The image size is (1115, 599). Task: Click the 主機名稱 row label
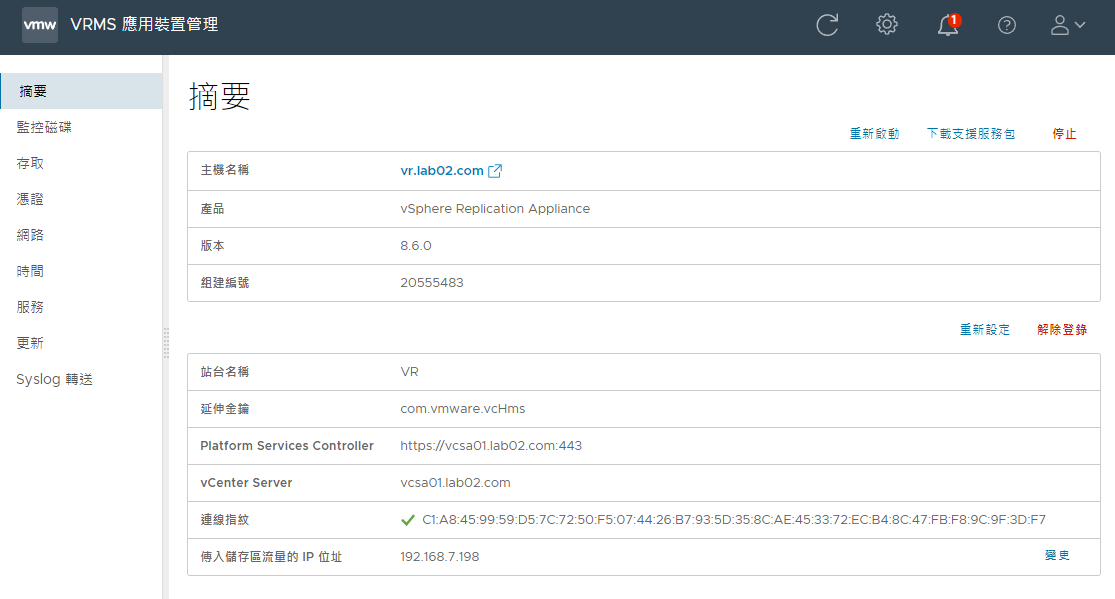pyautogui.click(x=225, y=170)
